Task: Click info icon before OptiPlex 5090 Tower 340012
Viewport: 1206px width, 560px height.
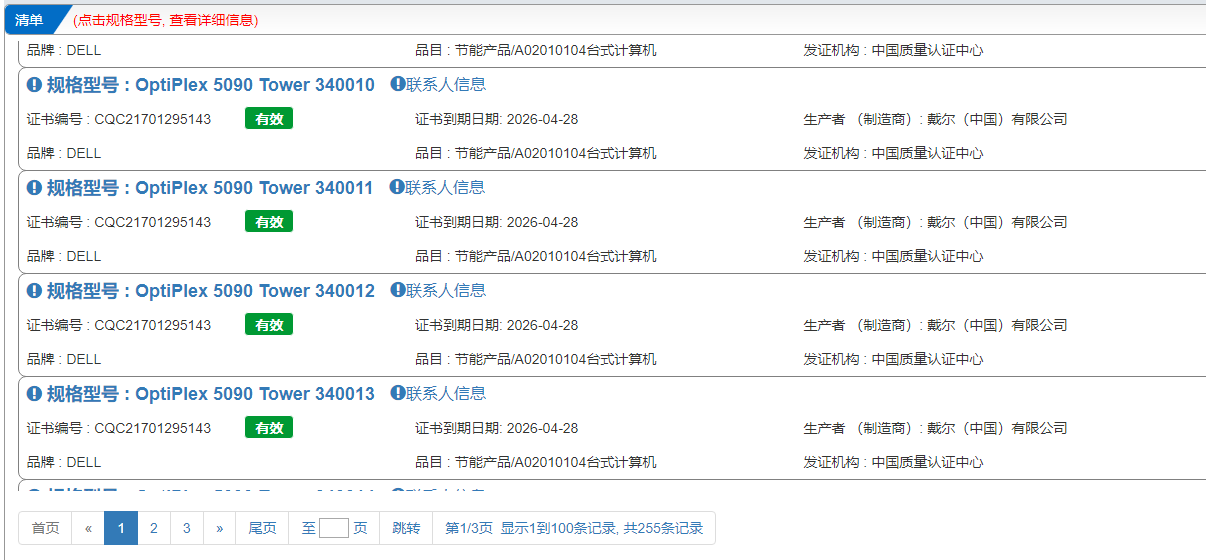Action: point(35,292)
